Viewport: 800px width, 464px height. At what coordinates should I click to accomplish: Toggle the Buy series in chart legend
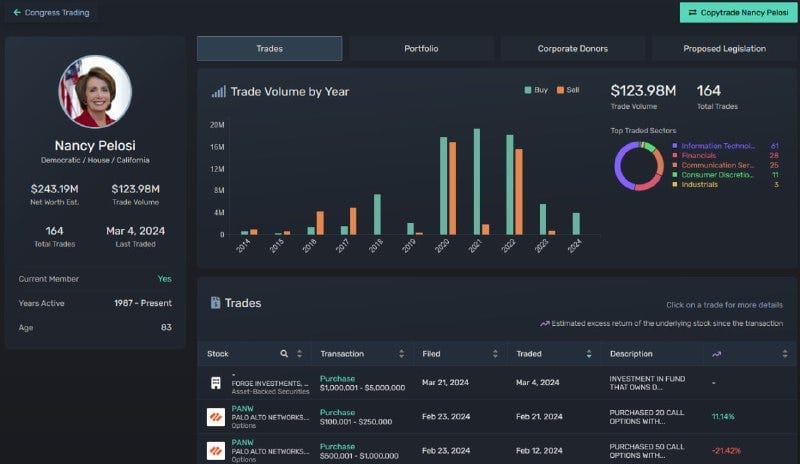536,90
